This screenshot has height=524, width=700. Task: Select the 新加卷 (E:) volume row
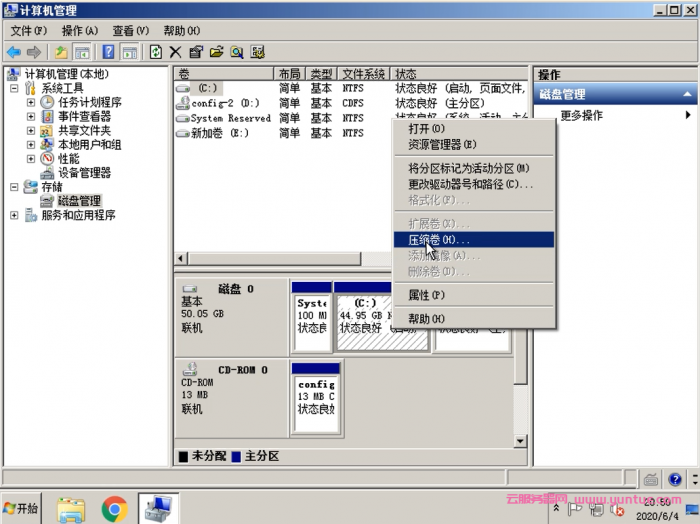[x=219, y=133]
